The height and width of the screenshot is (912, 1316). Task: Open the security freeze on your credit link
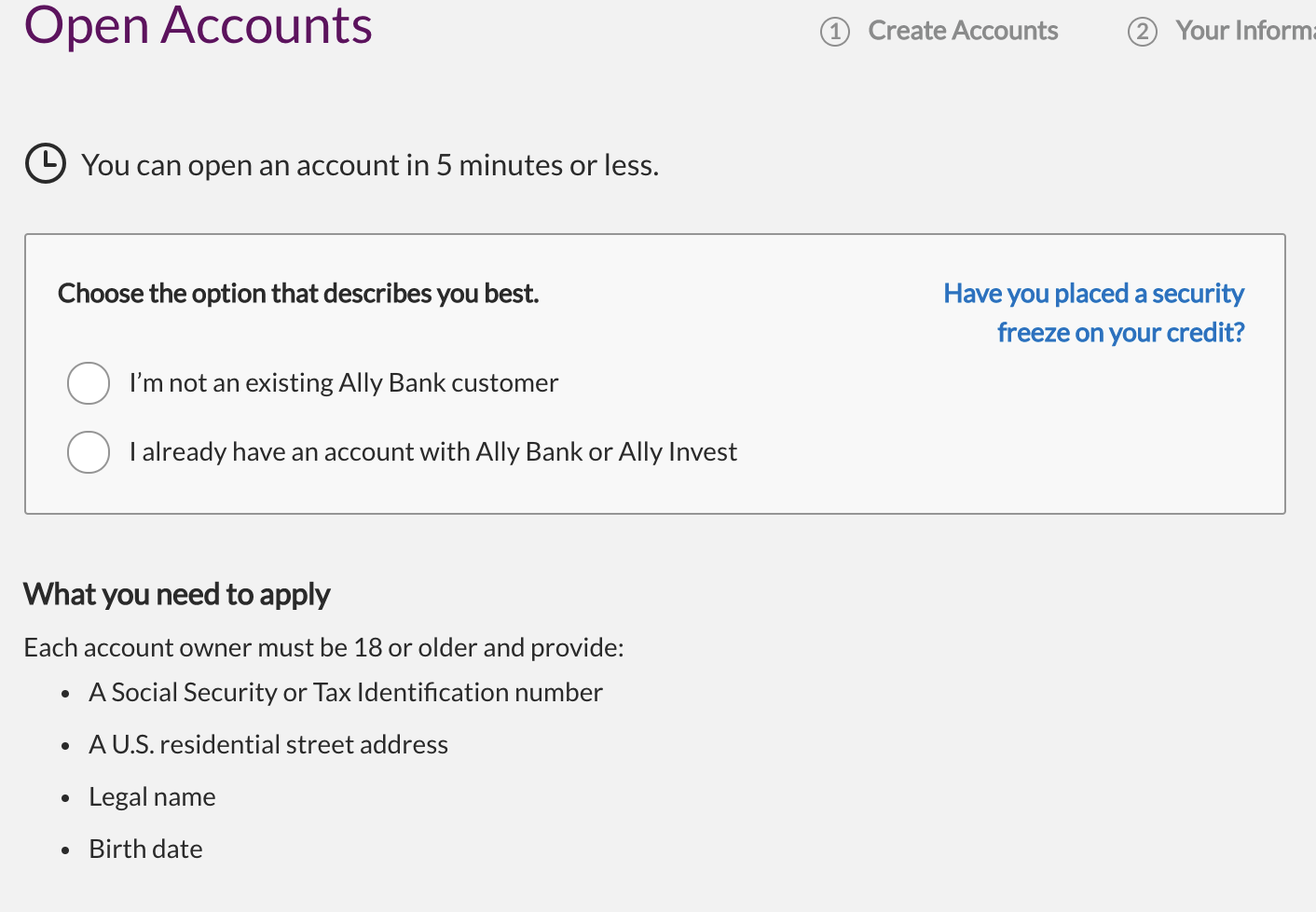click(1094, 312)
